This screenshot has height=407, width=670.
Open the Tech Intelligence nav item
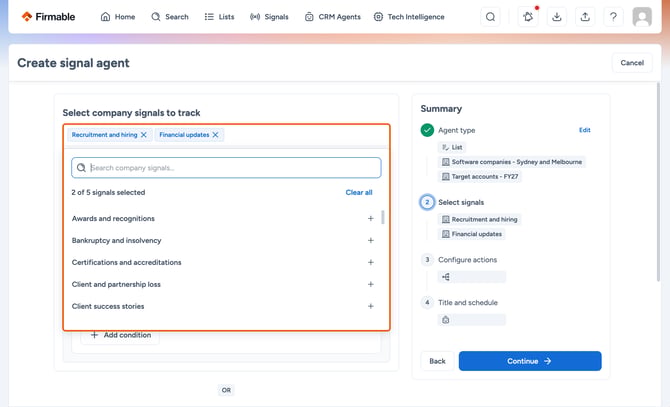click(x=409, y=17)
